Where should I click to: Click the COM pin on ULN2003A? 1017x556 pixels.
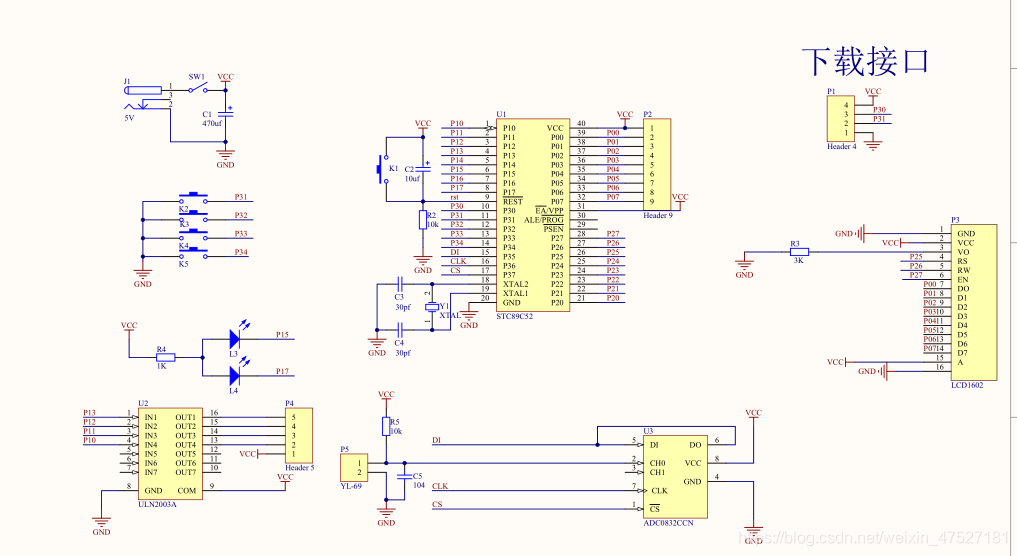(187, 490)
